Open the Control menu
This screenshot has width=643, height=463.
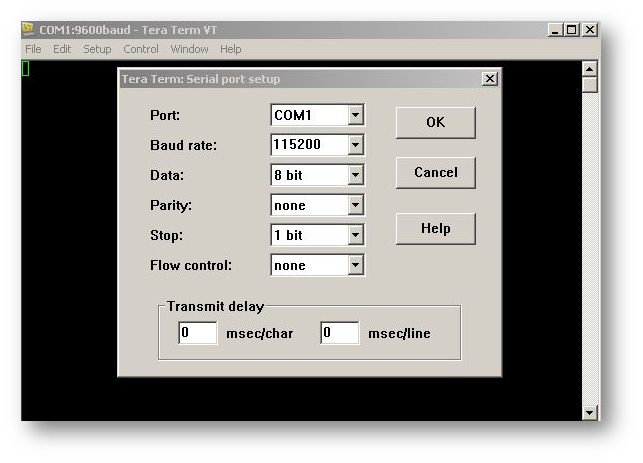pyautogui.click(x=141, y=49)
